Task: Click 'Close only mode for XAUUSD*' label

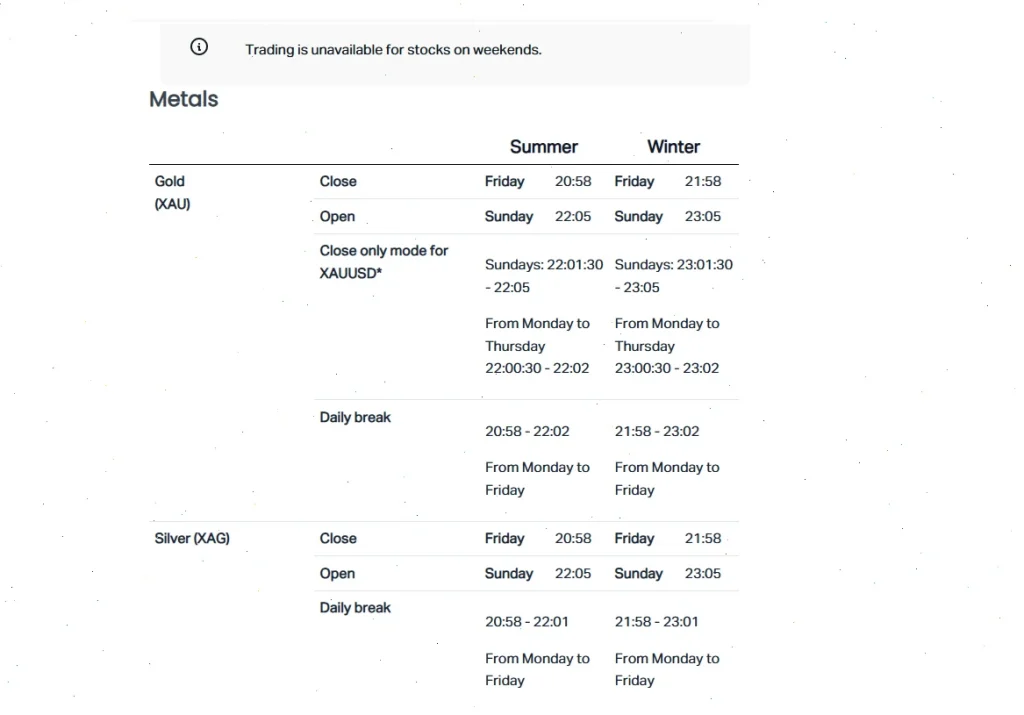Action: (383, 261)
